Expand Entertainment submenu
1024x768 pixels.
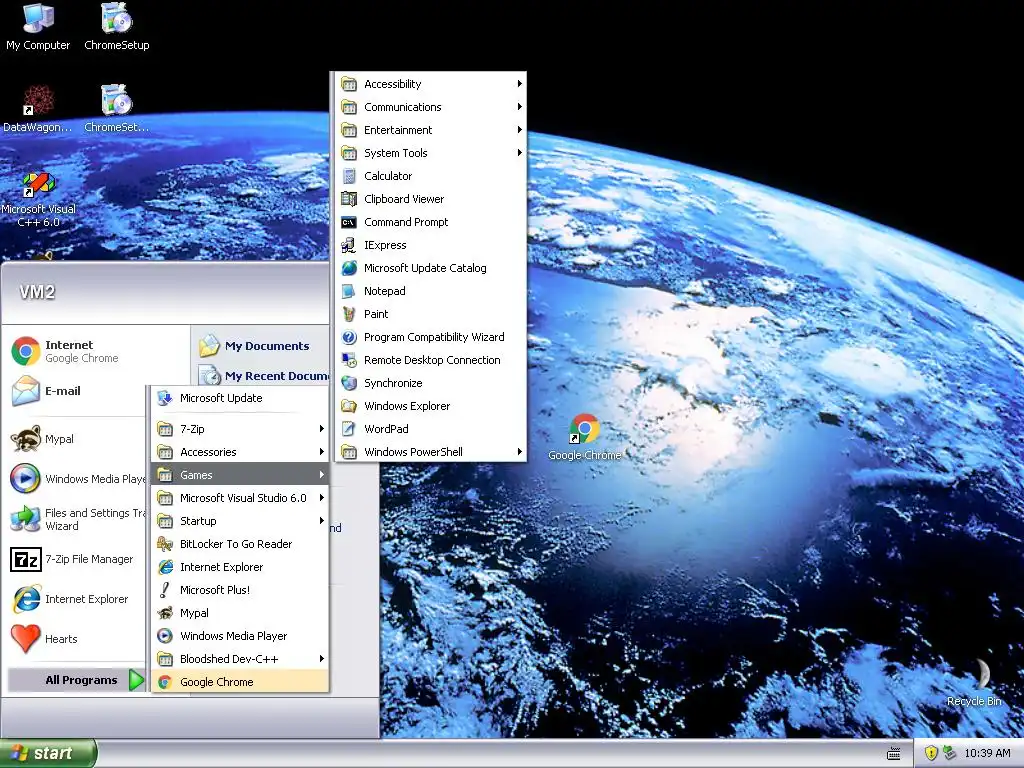(431, 130)
